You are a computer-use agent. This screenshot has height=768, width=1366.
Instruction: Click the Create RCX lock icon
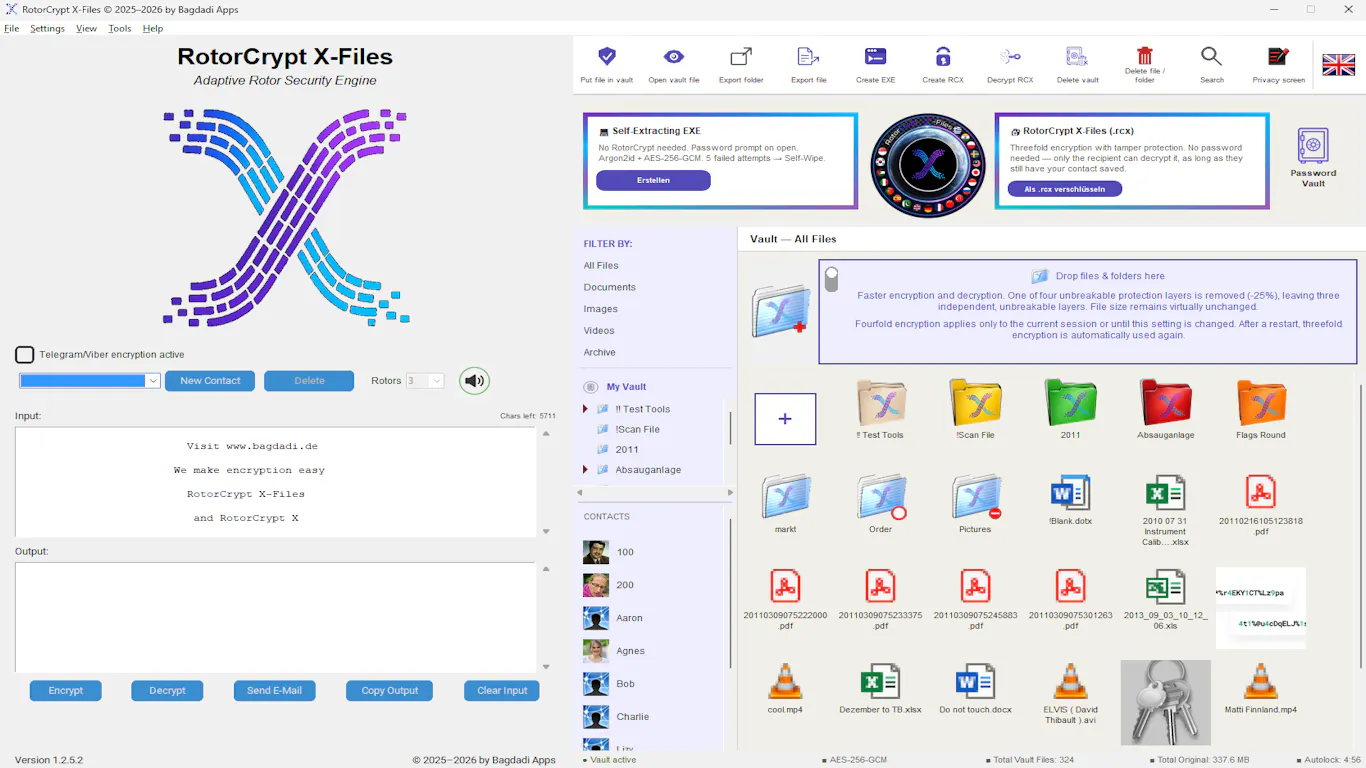click(943, 57)
